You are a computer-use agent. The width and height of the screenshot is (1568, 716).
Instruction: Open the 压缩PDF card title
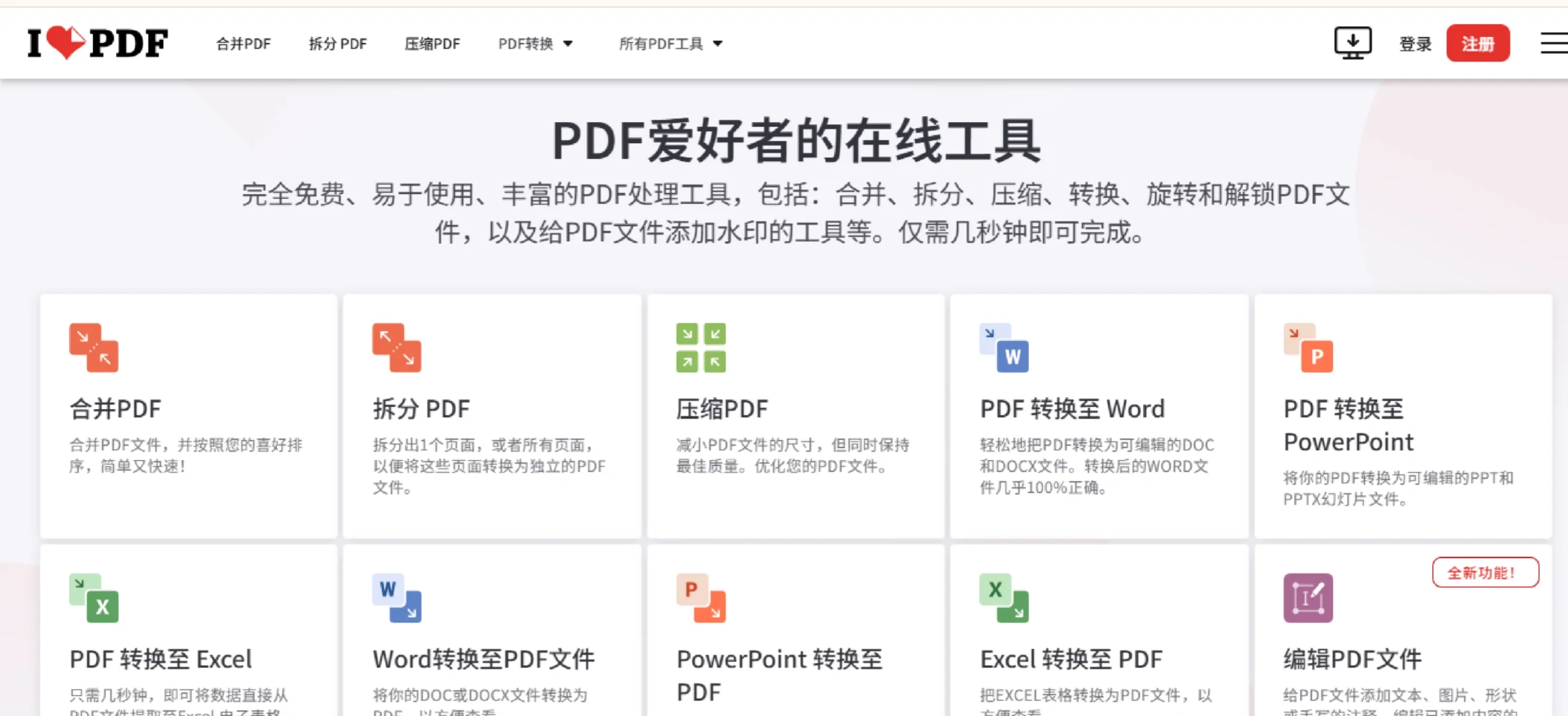[722, 408]
